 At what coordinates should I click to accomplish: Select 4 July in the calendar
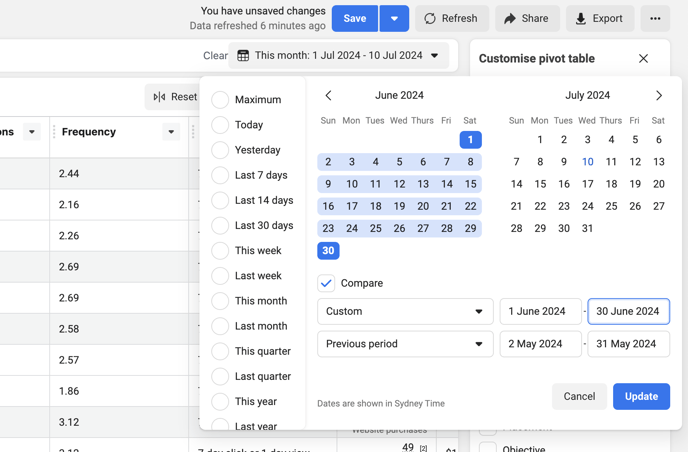[611, 140]
